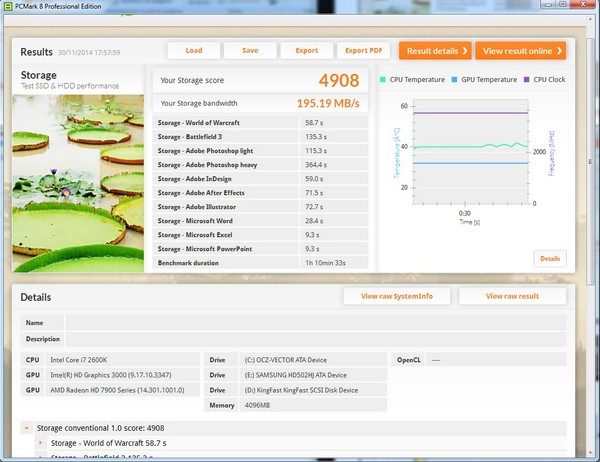Click the 364.4 s result value
This screenshot has height=462, width=600.
tap(316, 165)
